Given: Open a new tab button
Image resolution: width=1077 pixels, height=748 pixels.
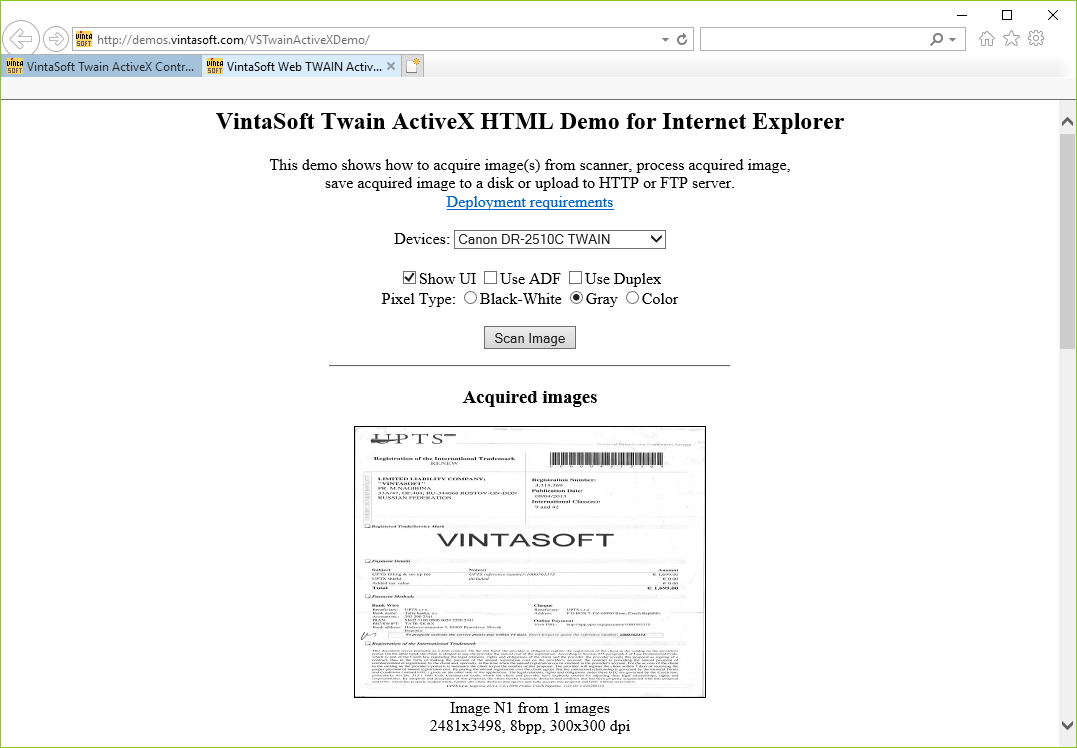Looking at the screenshot, I should click(x=412, y=67).
